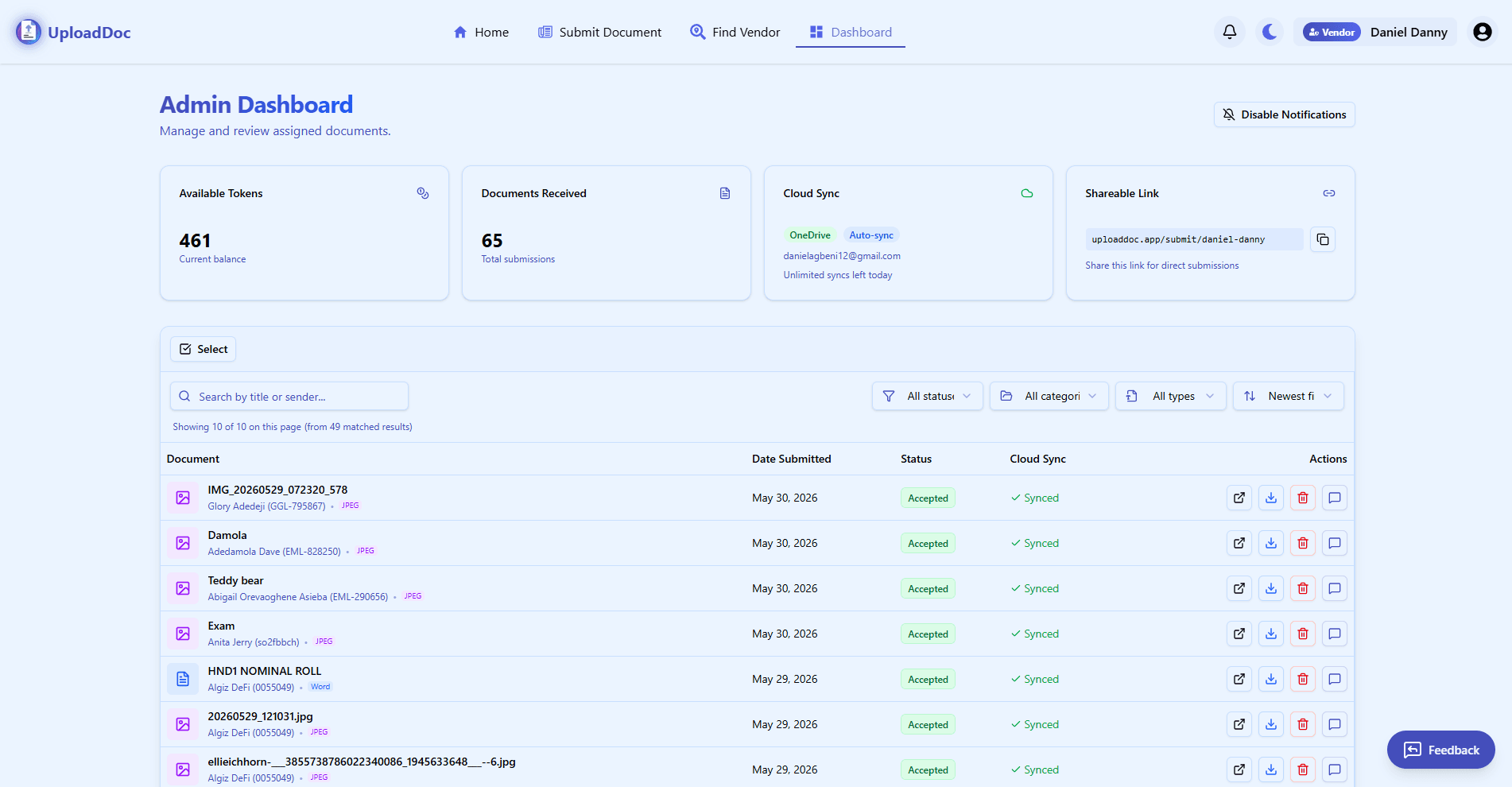Open HND1 NOMINAL ROLL externally
The width and height of the screenshot is (1512, 787).
coord(1239,679)
